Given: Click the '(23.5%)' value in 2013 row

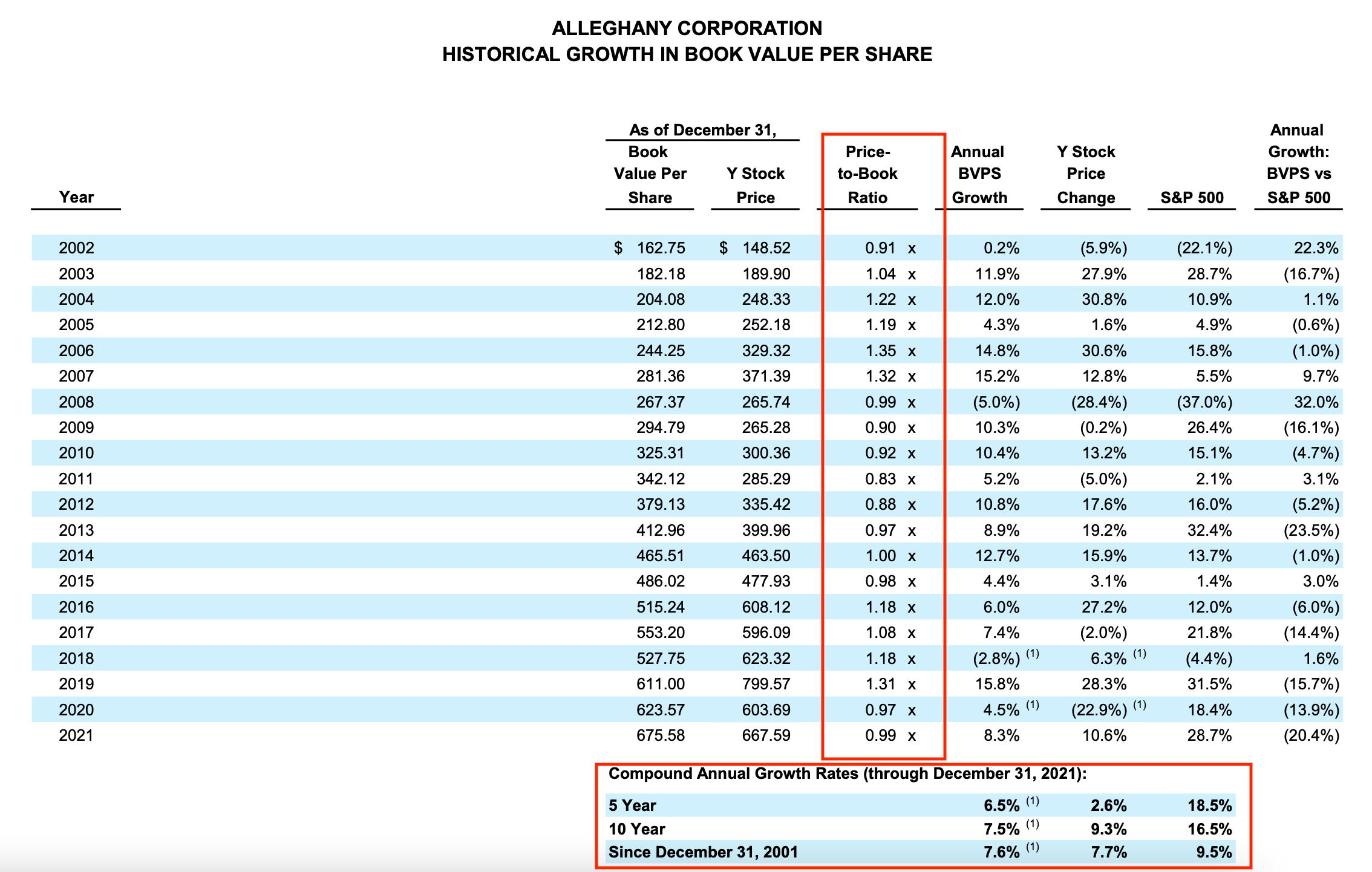Looking at the screenshot, I should pyautogui.click(x=1312, y=530).
